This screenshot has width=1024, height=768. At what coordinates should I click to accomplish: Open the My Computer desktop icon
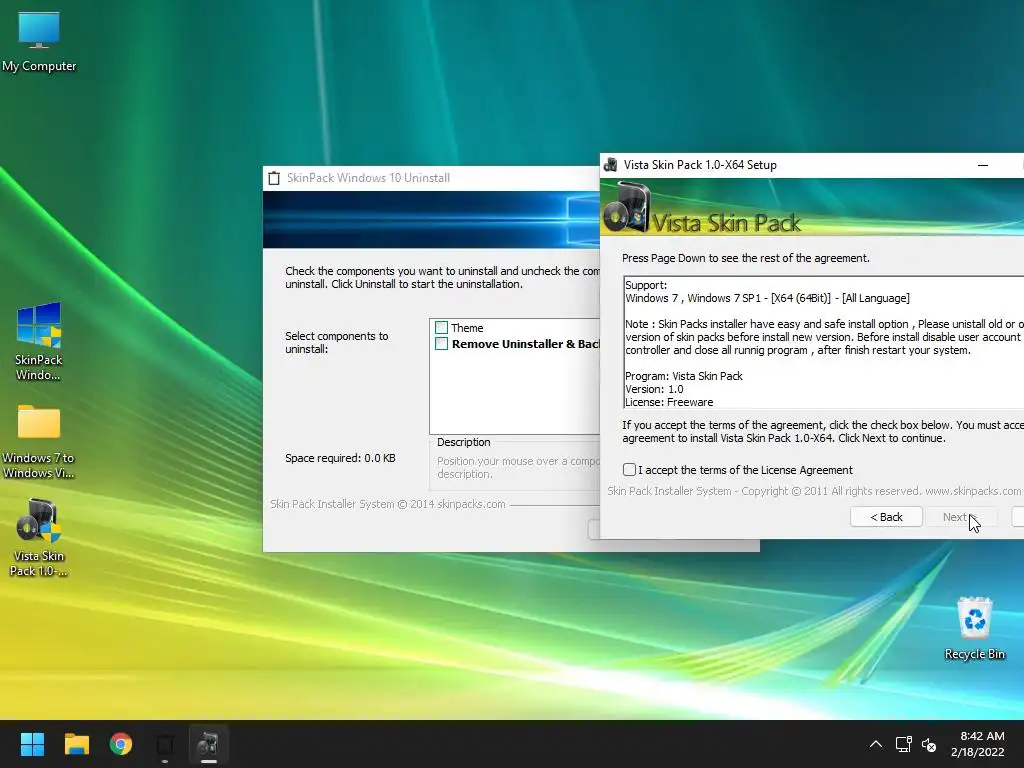click(x=39, y=41)
